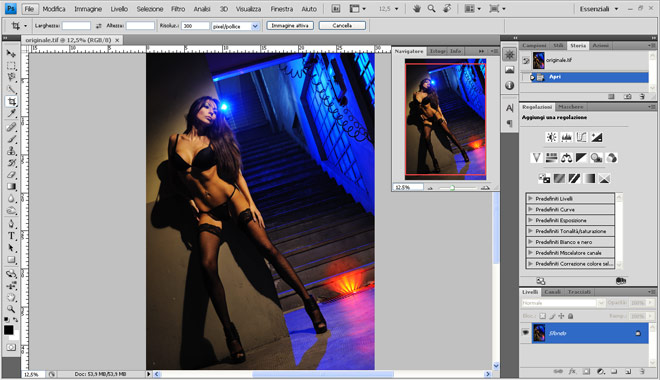Select the Eyedropper tool
This screenshot has height=380, width=660.
pos(11,113)
